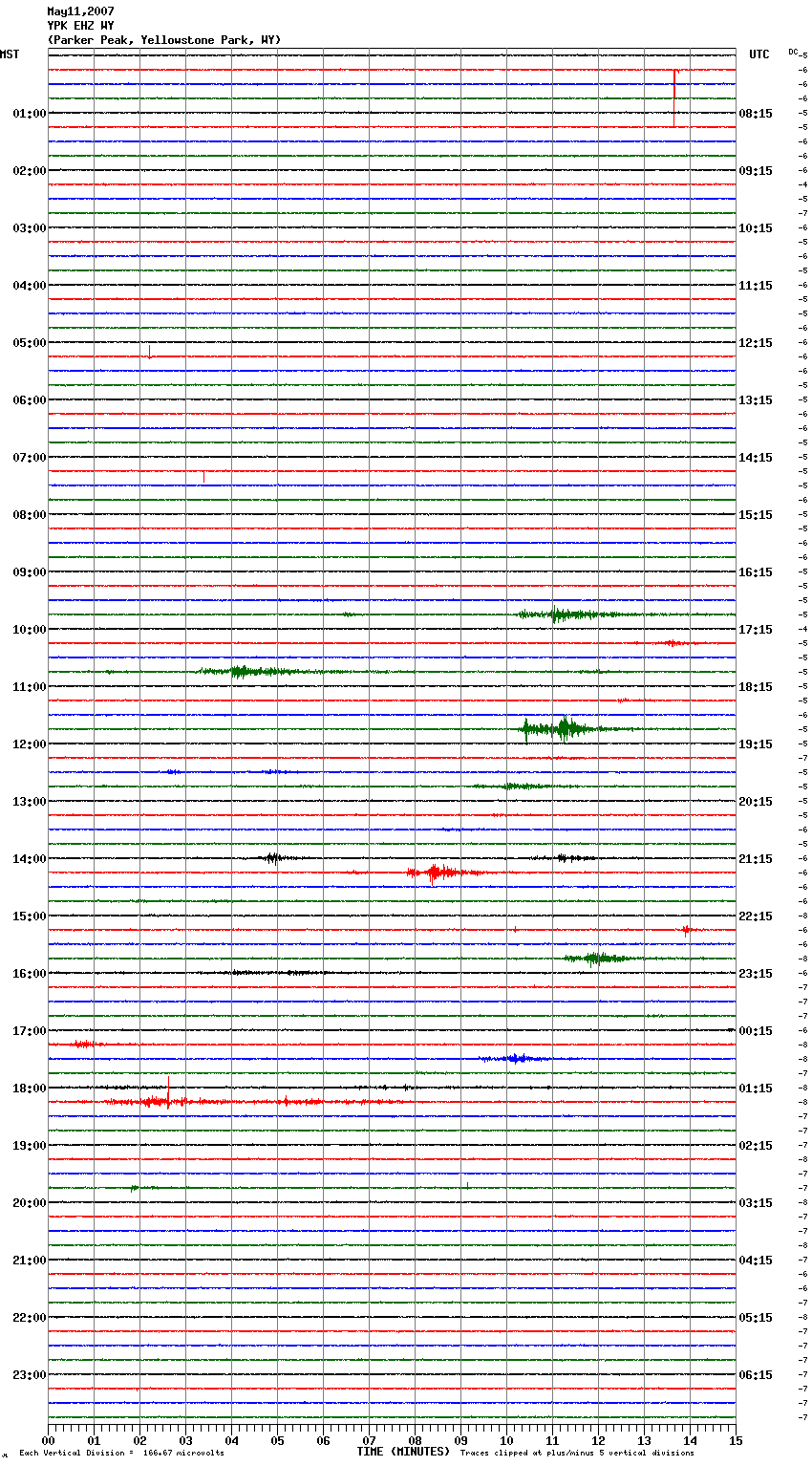Click the UTC time label "09:15"
Viewport: 812px width, 1466px height.
pos(756,171)
